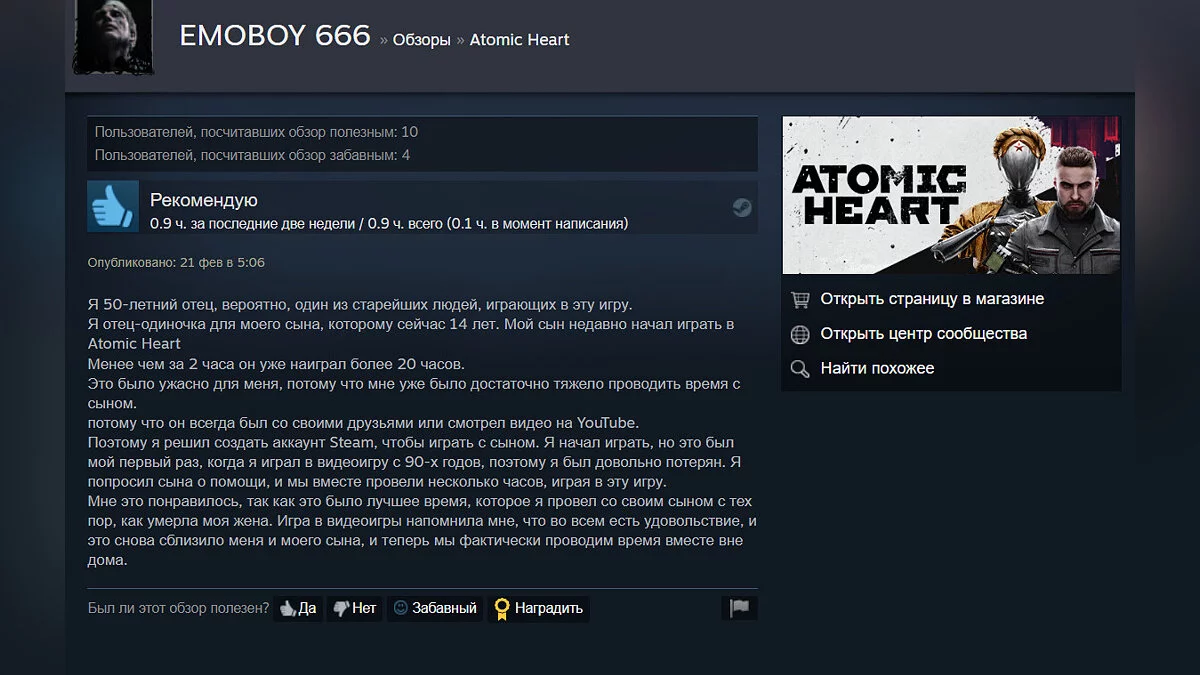Click the shopping cart store icon
The height and width of the screenshot is (675, 1200).
coord(800,299)
